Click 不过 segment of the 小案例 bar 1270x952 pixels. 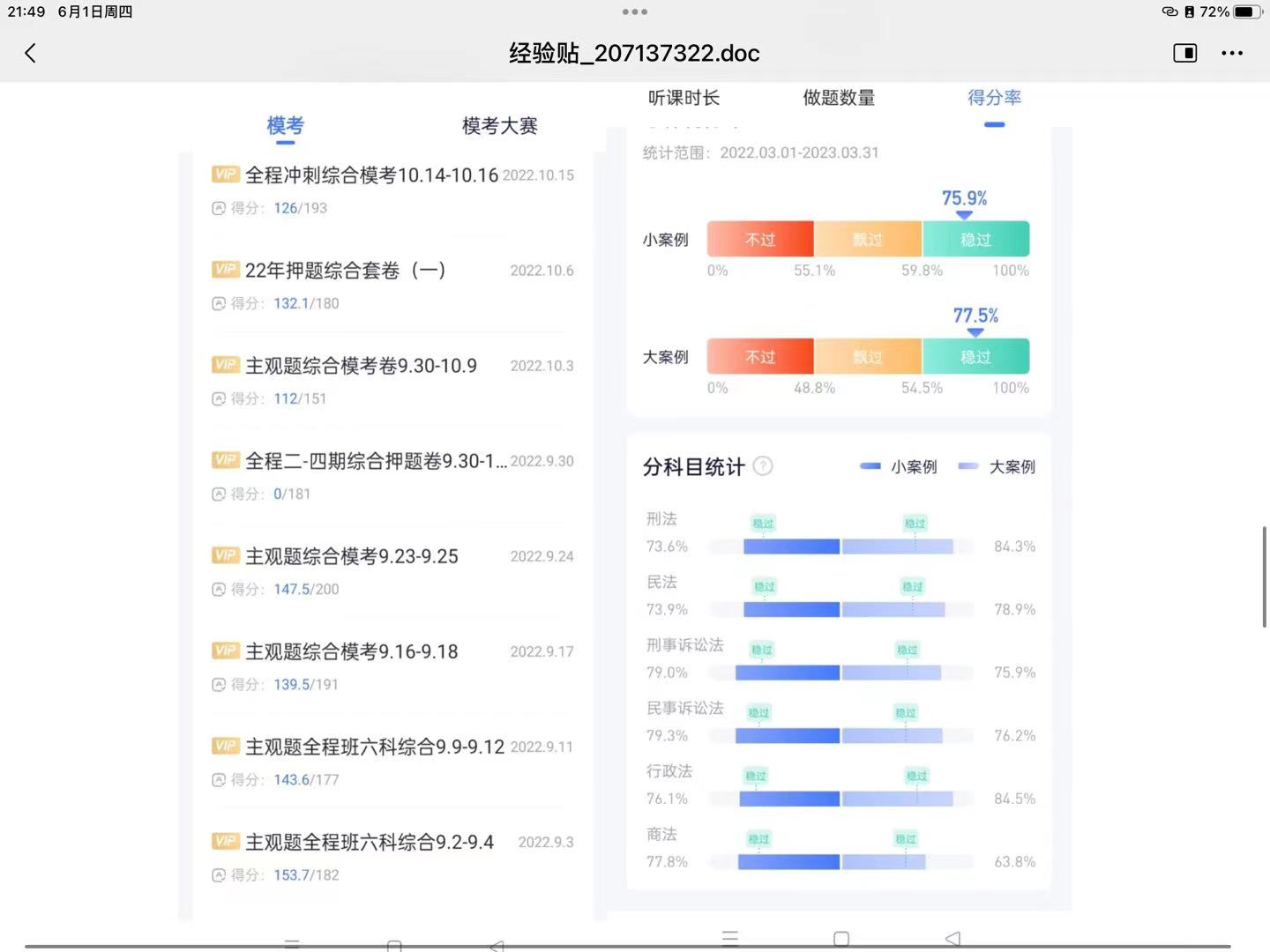(760, 239)
